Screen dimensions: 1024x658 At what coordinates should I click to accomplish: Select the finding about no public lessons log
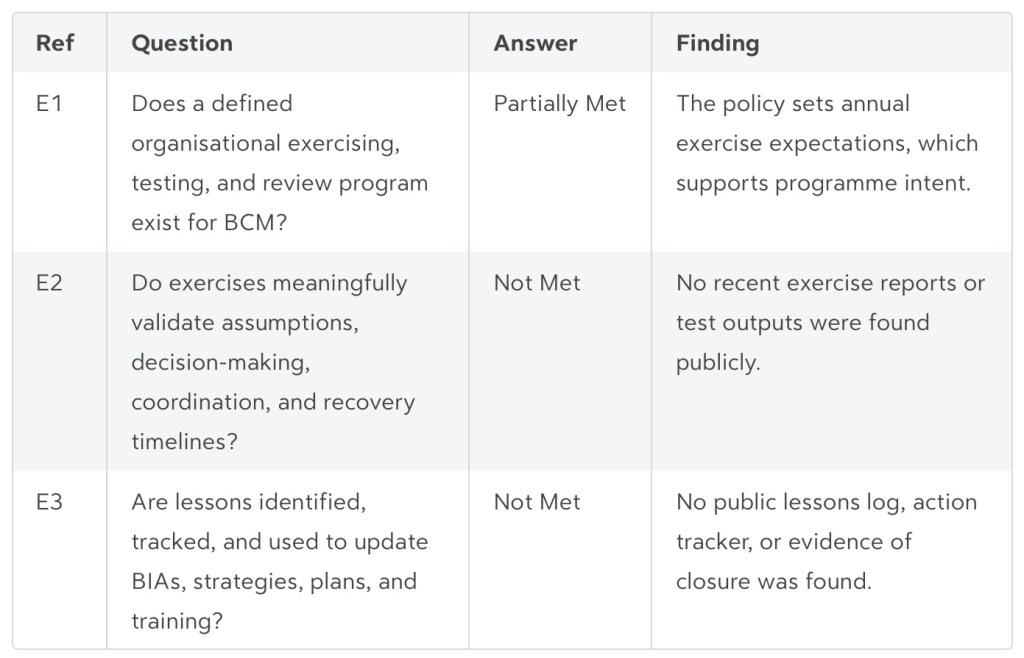tap(826, 541)
